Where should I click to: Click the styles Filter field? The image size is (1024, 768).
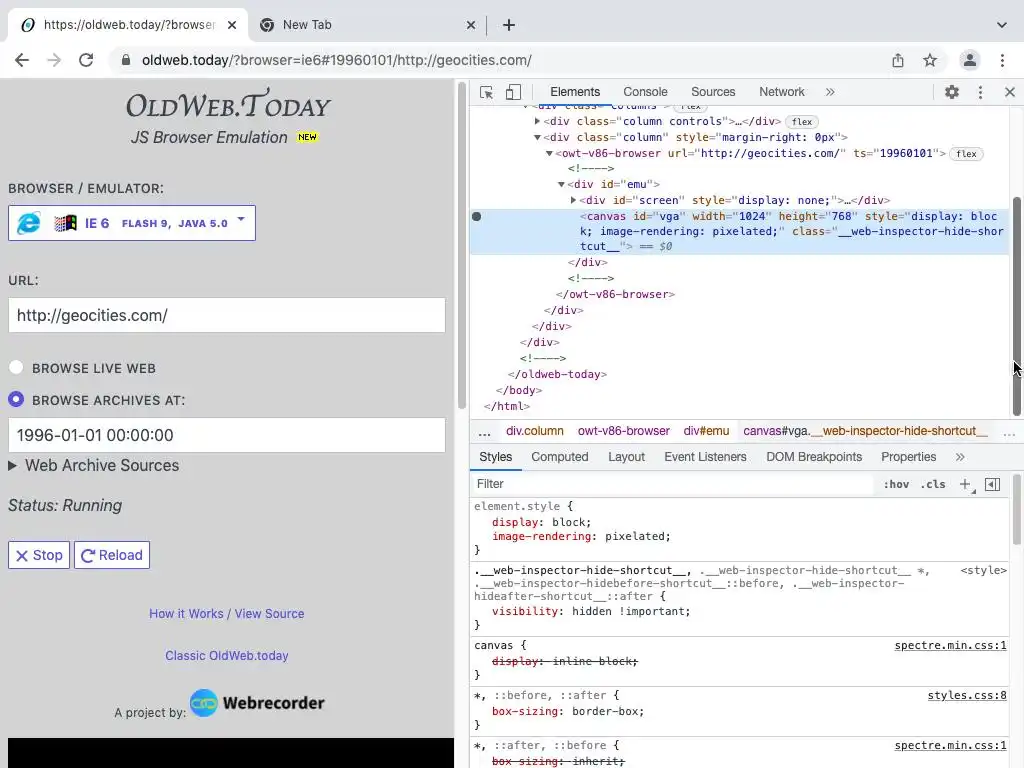tap(673, 484)
